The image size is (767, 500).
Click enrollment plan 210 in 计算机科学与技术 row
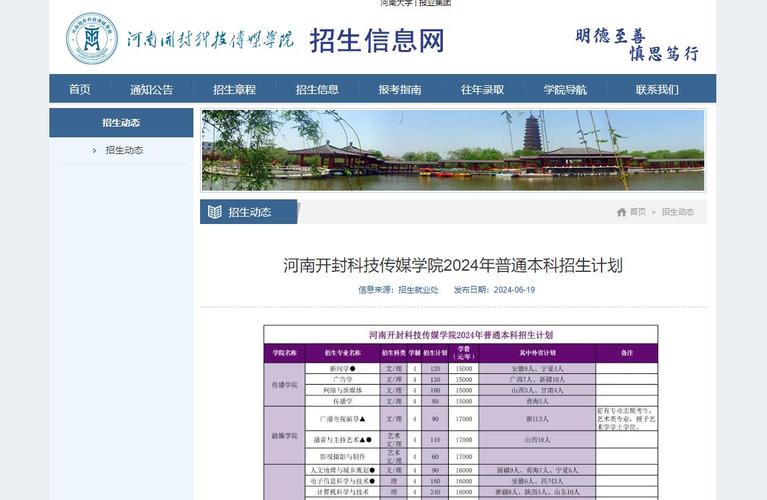pos(435,492)
